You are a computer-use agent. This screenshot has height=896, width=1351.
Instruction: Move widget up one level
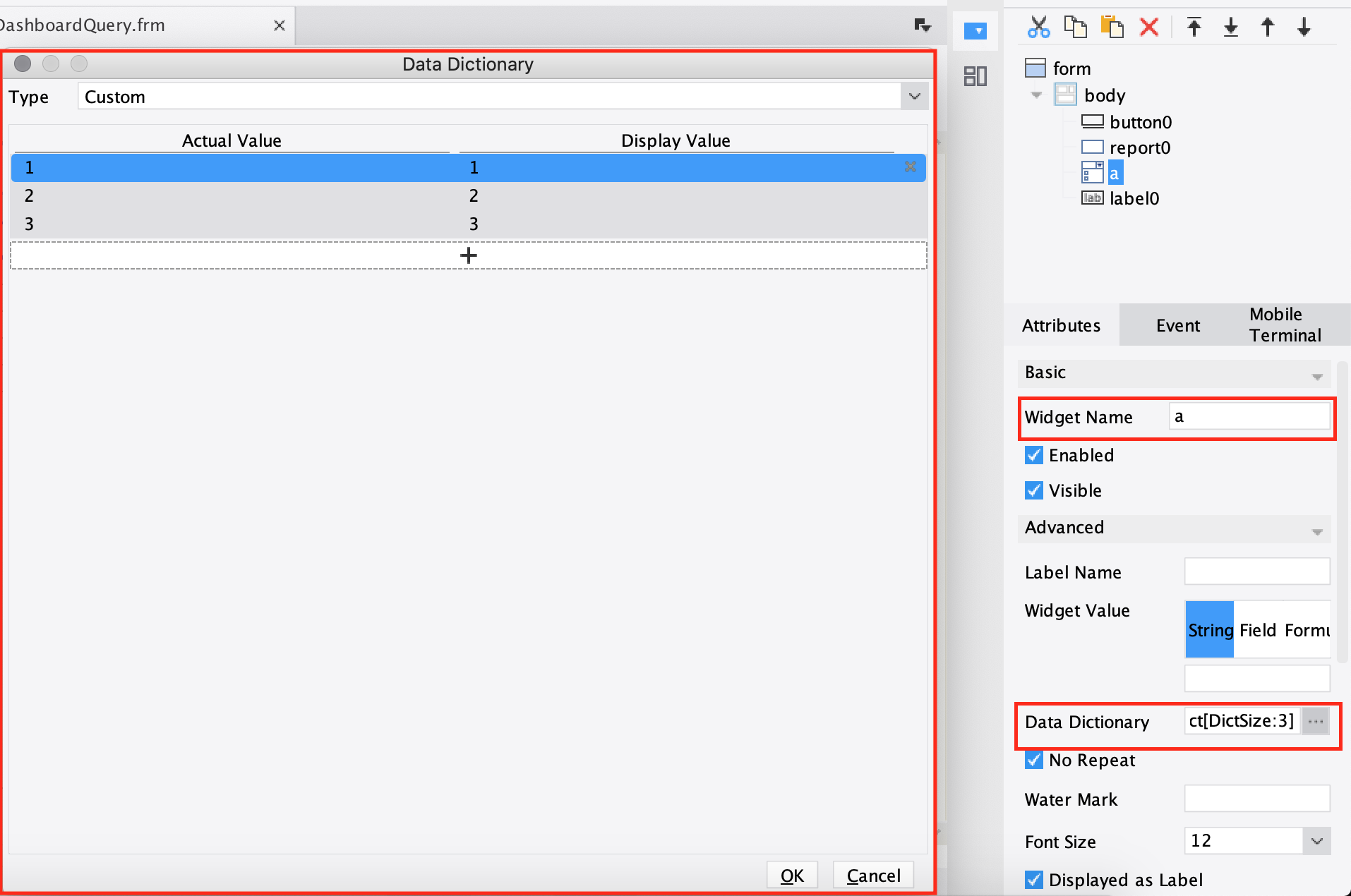tap(1268, 27)
